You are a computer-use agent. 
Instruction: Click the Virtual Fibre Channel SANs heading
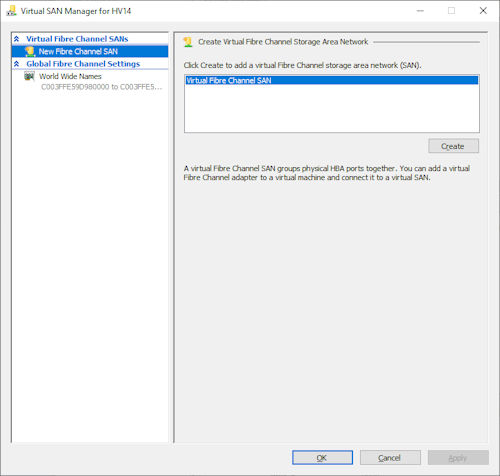point(77,39)
